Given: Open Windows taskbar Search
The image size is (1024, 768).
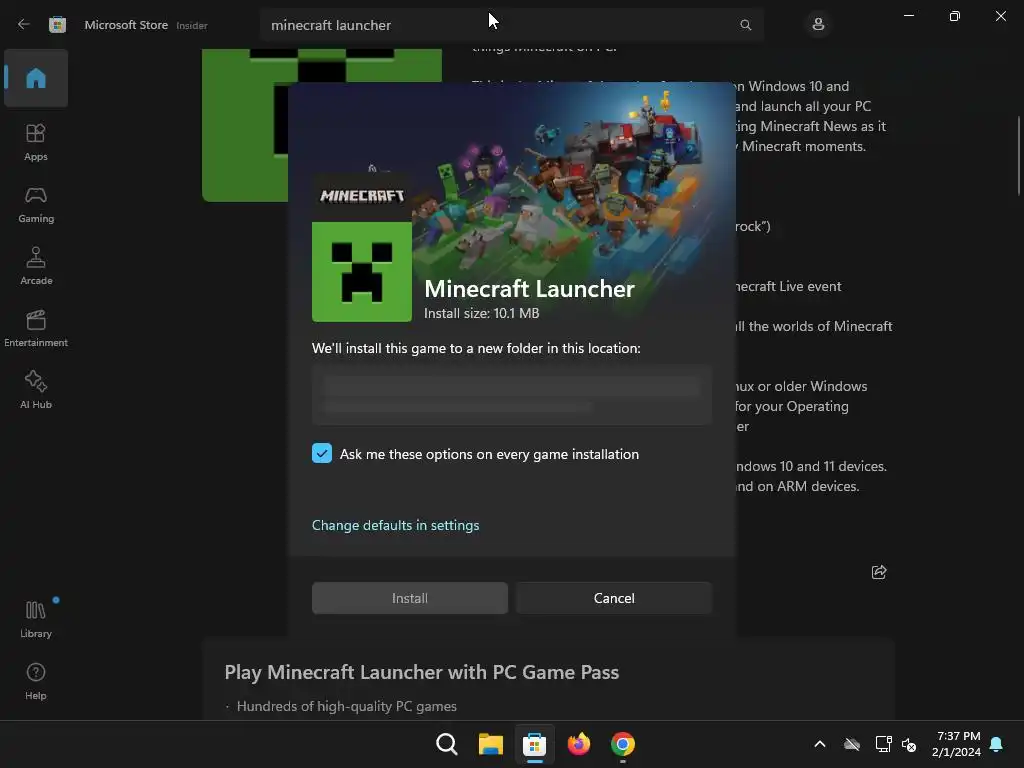Looking at the screenshot, I should click(447, 744).
